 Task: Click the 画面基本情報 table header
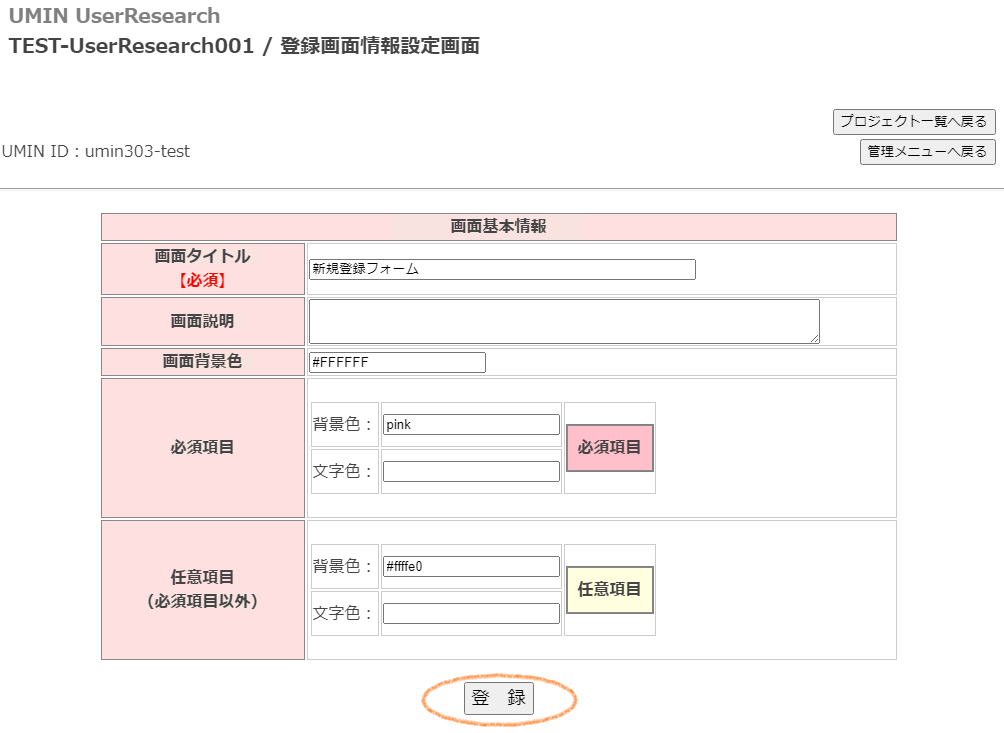coord(498,227)
